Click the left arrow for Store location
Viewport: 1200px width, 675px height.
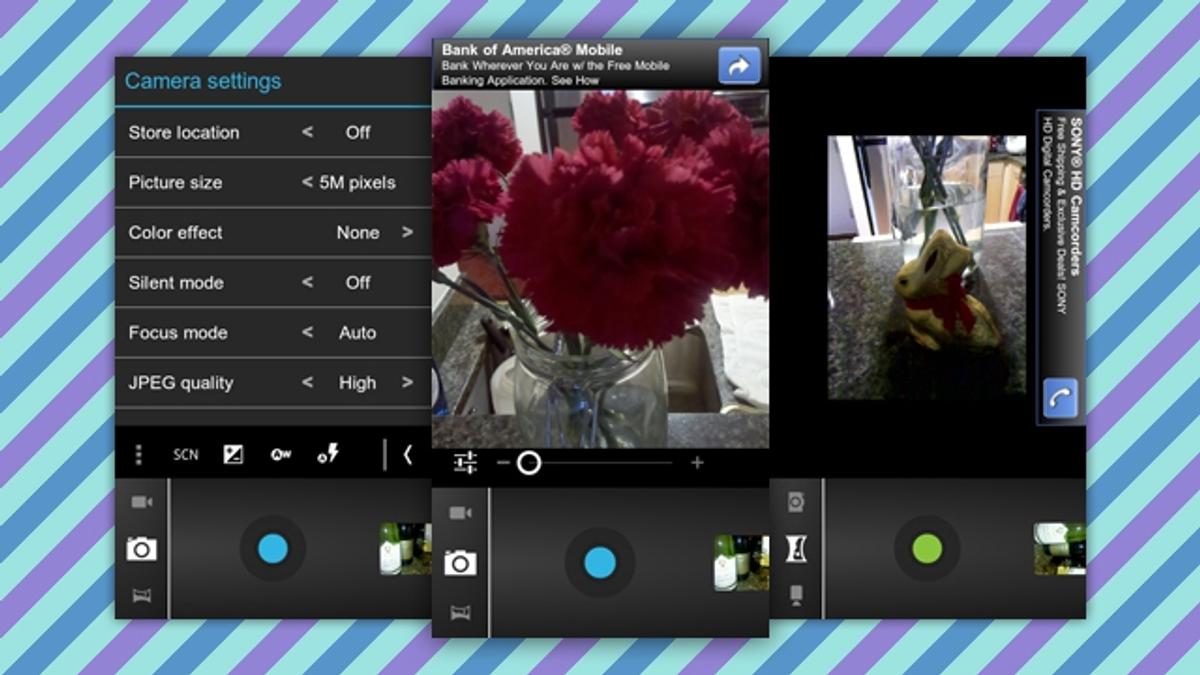click(x=307, y=132)
